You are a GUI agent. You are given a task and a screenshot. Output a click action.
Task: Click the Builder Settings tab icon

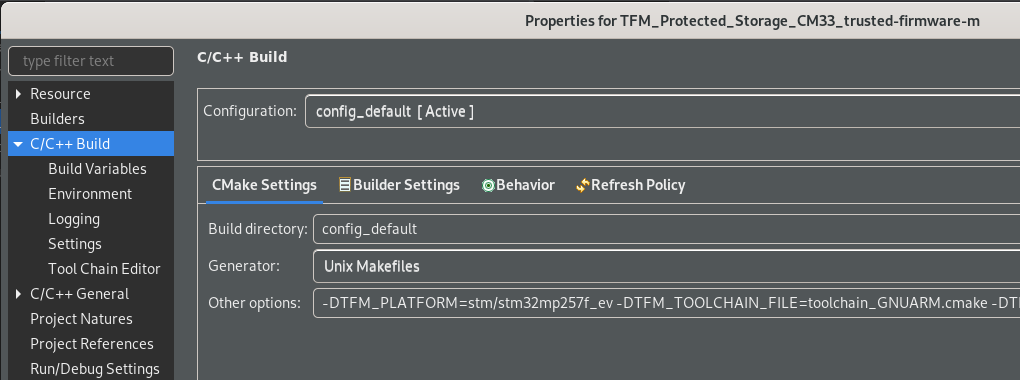(x=345, y=185)
